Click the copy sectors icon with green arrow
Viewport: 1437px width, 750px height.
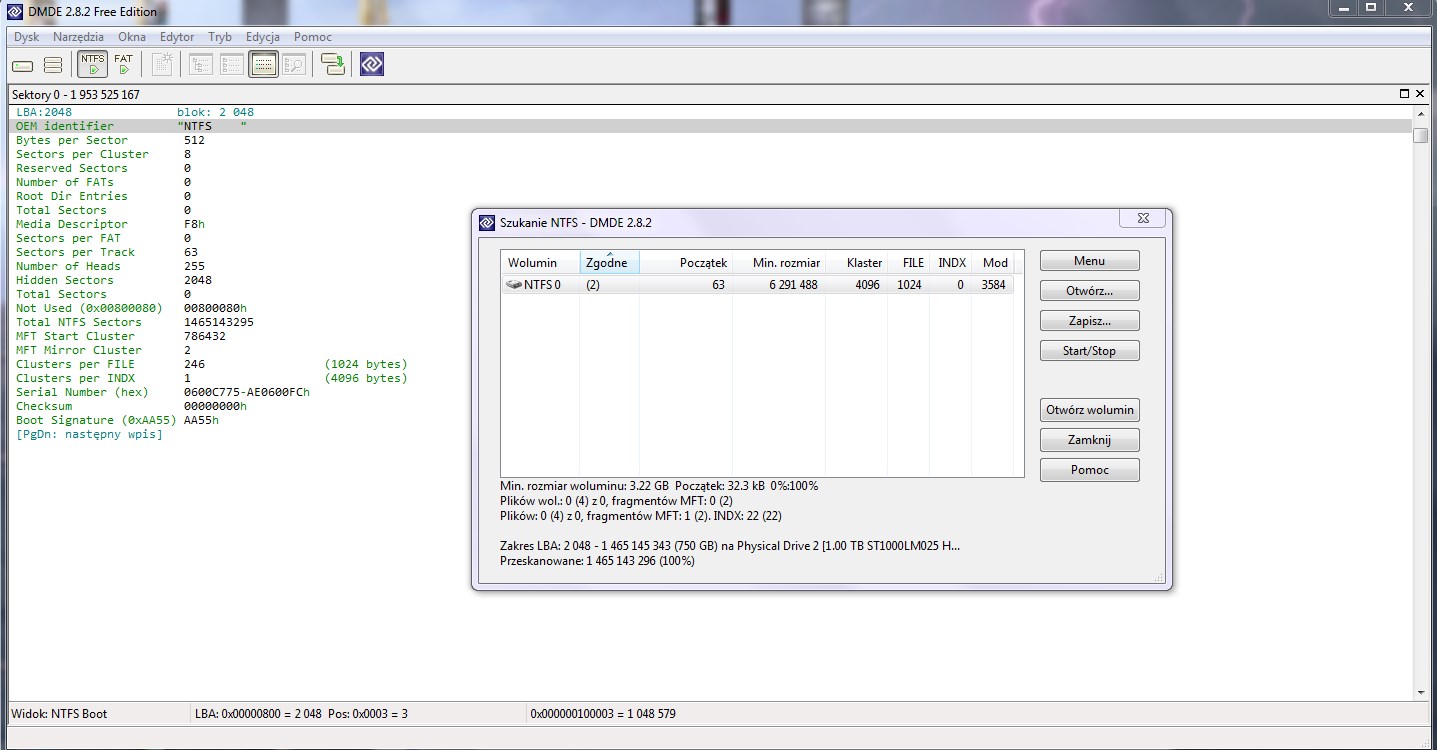pos(333,65)
